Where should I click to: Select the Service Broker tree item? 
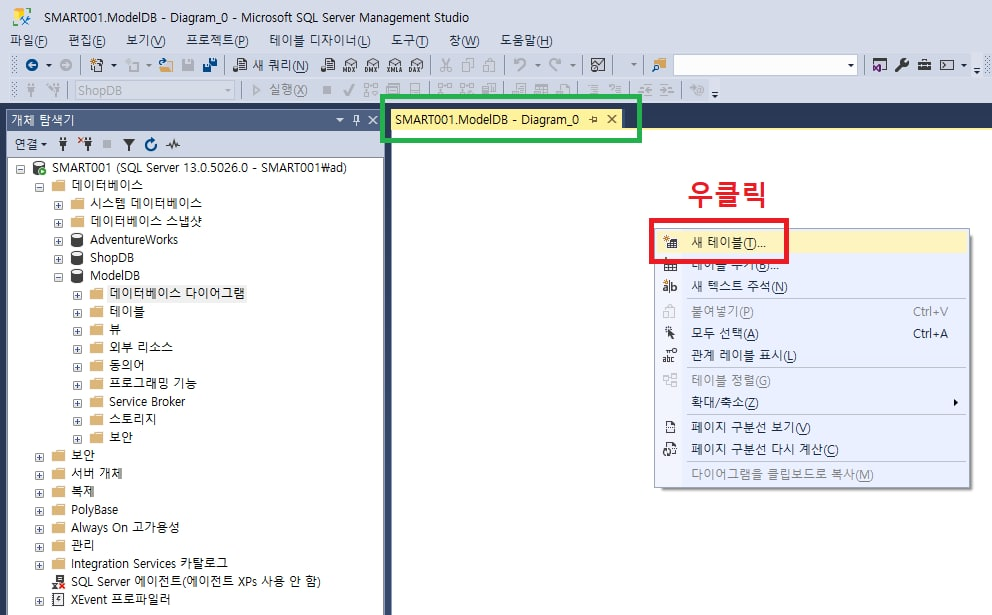[x=147, y=401]
